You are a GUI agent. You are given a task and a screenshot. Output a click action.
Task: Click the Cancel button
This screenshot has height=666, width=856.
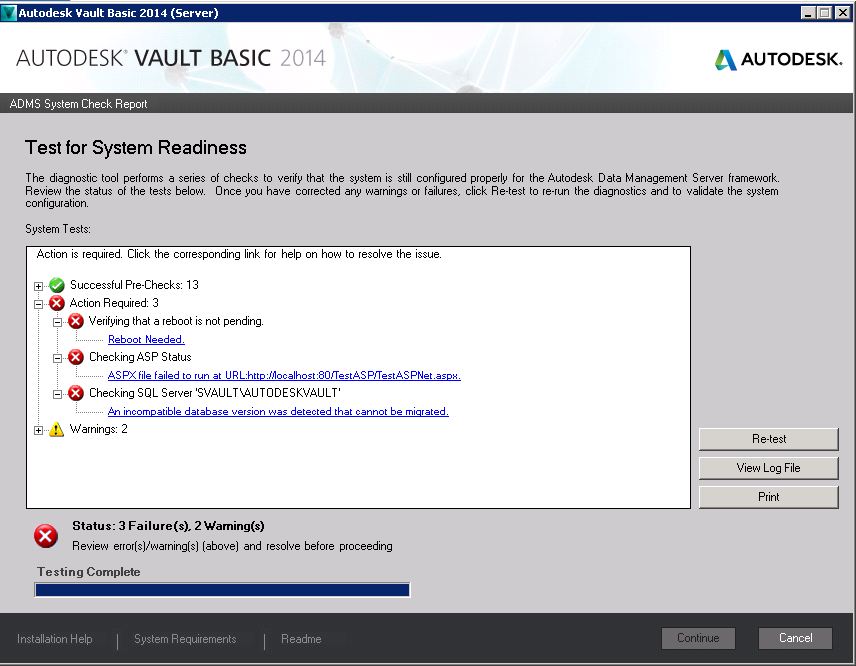point(795,638)
